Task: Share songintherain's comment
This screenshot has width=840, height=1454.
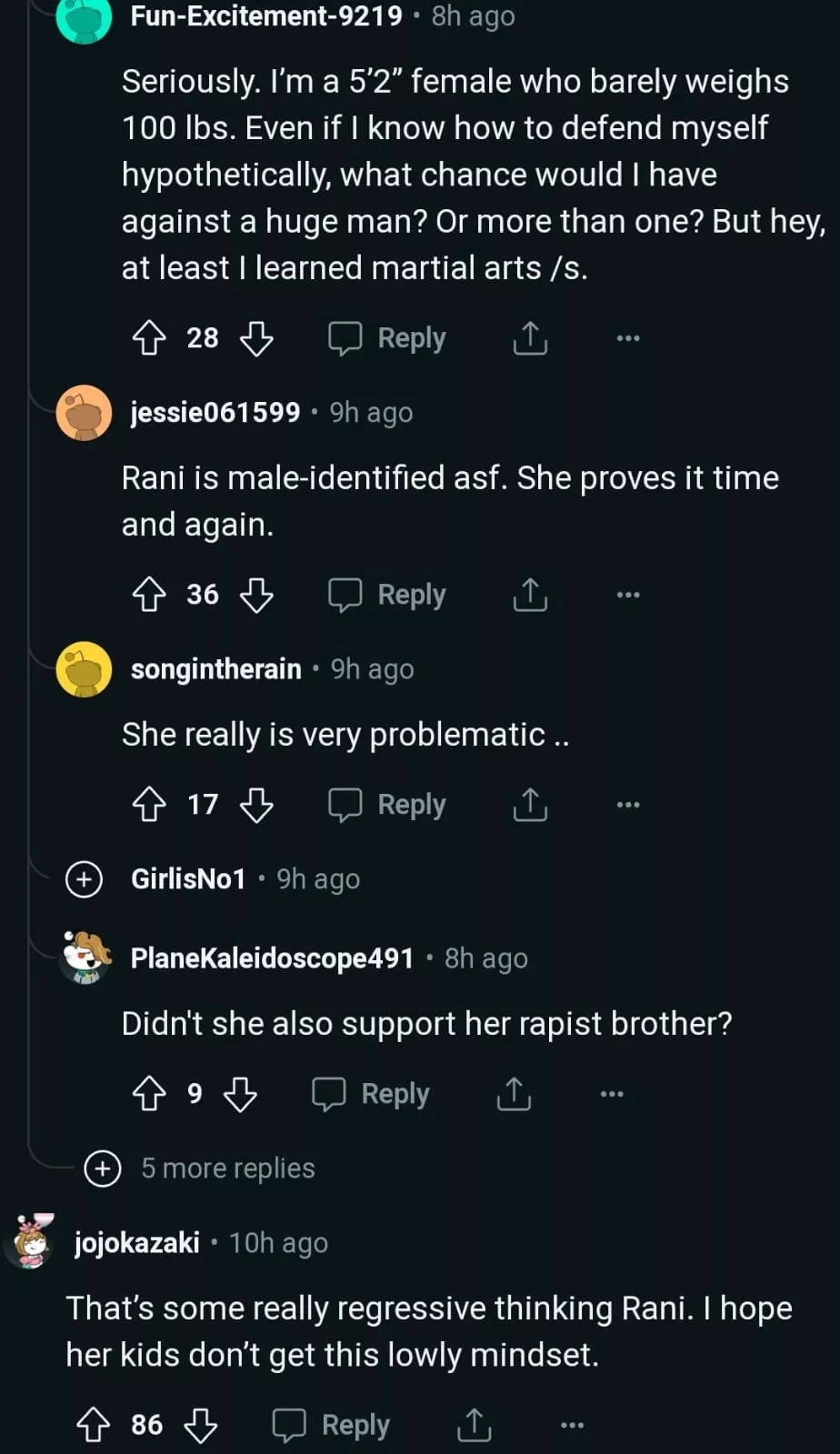Action: click(530, 805)
